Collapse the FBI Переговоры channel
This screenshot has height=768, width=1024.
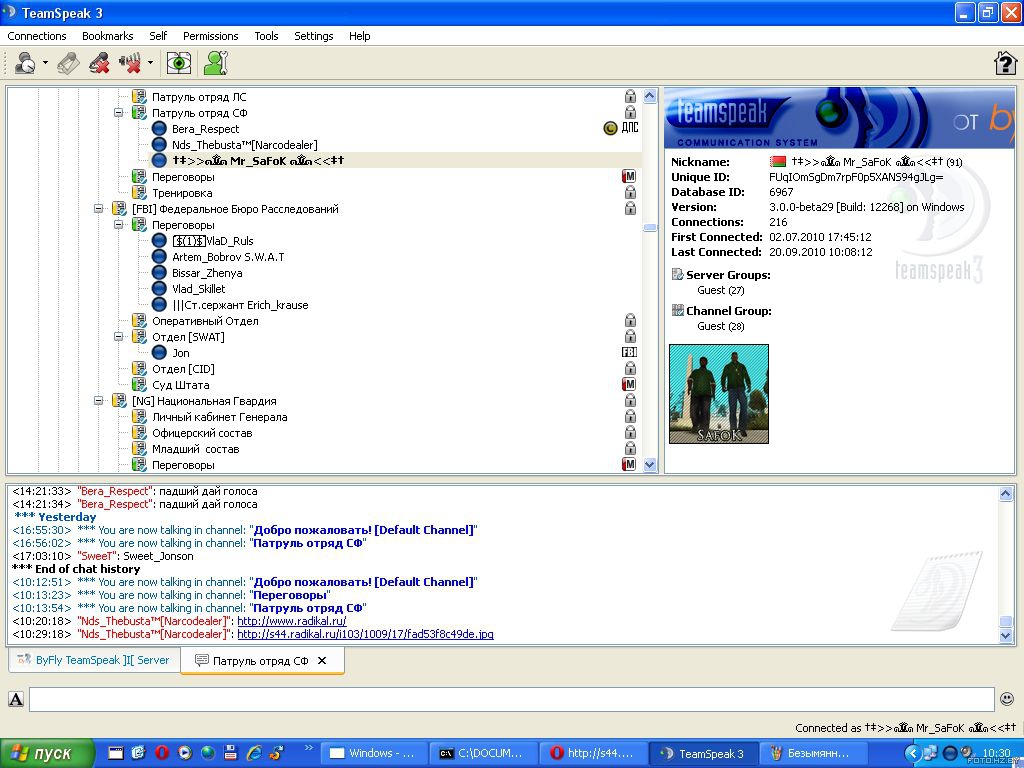click(x=118, y=225)
